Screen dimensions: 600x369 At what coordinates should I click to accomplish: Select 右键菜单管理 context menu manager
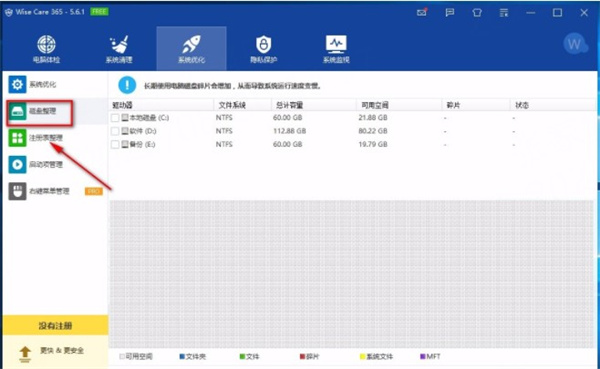pos(54,191)
